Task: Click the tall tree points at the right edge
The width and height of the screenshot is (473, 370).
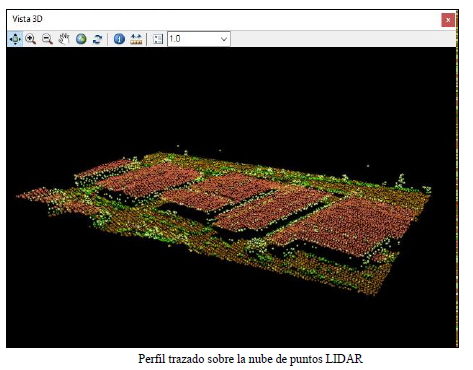Action: pyautogui.click(x=401, y=181)
